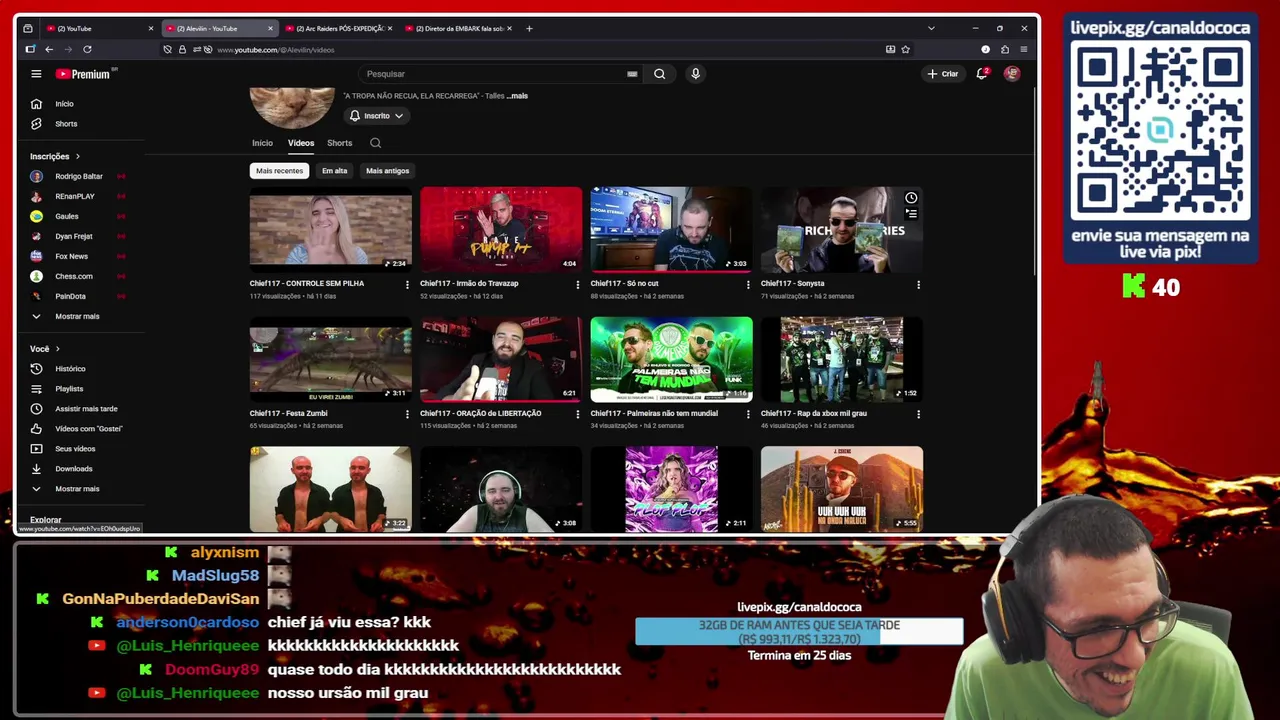This screenshot has width=1280, height=720.
Task: Select the Mais antigos filter chip
Action: (x=387, y=171)
